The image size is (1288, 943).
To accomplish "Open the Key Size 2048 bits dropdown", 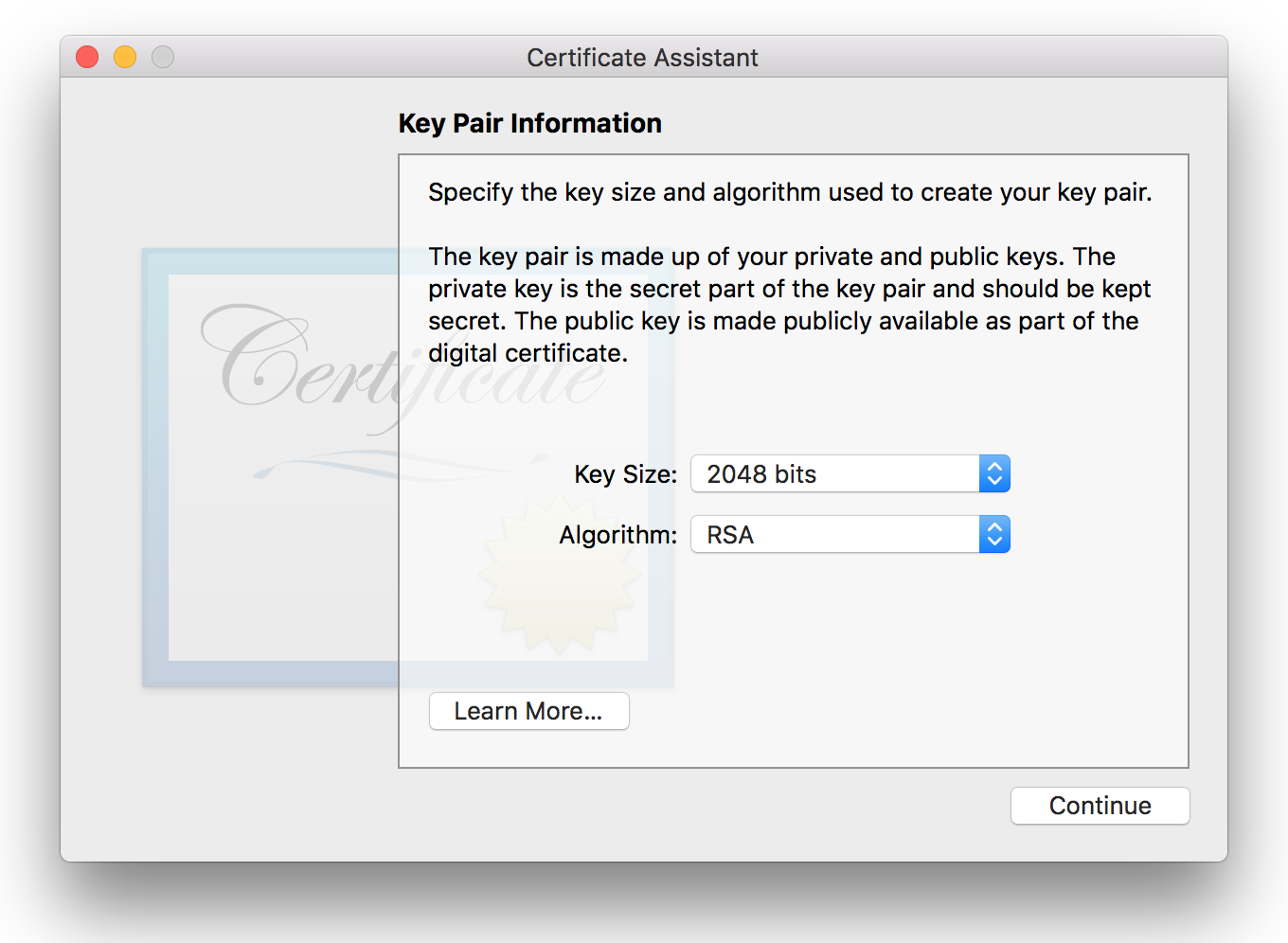I will click(x=835, y=473).
